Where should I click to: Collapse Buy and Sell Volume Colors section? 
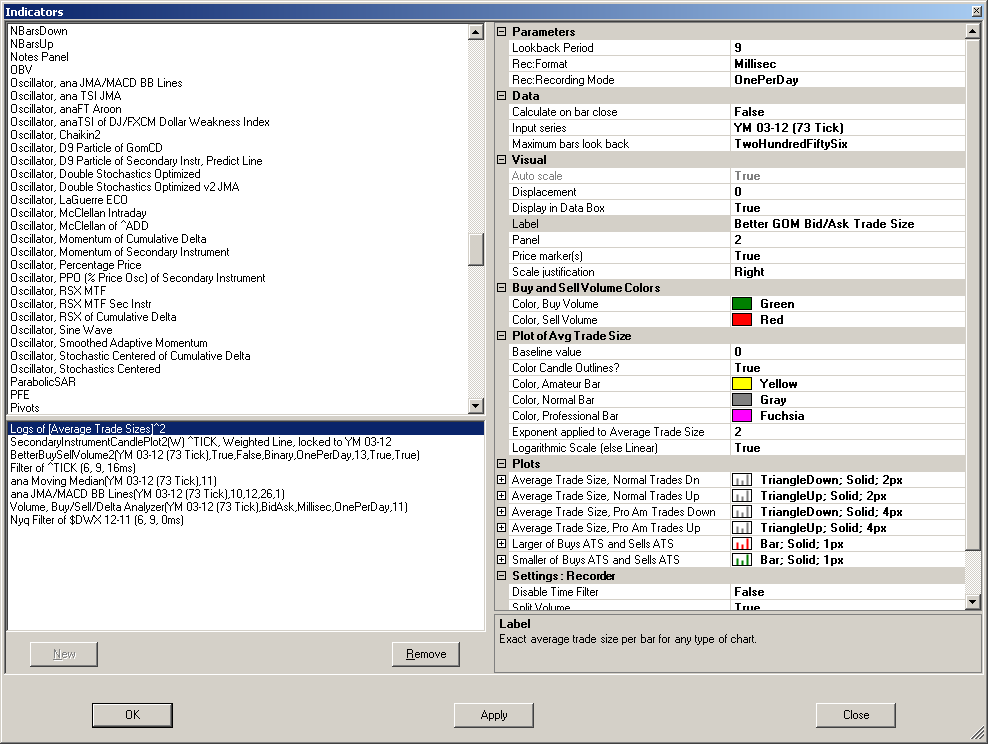click(502, 288)
